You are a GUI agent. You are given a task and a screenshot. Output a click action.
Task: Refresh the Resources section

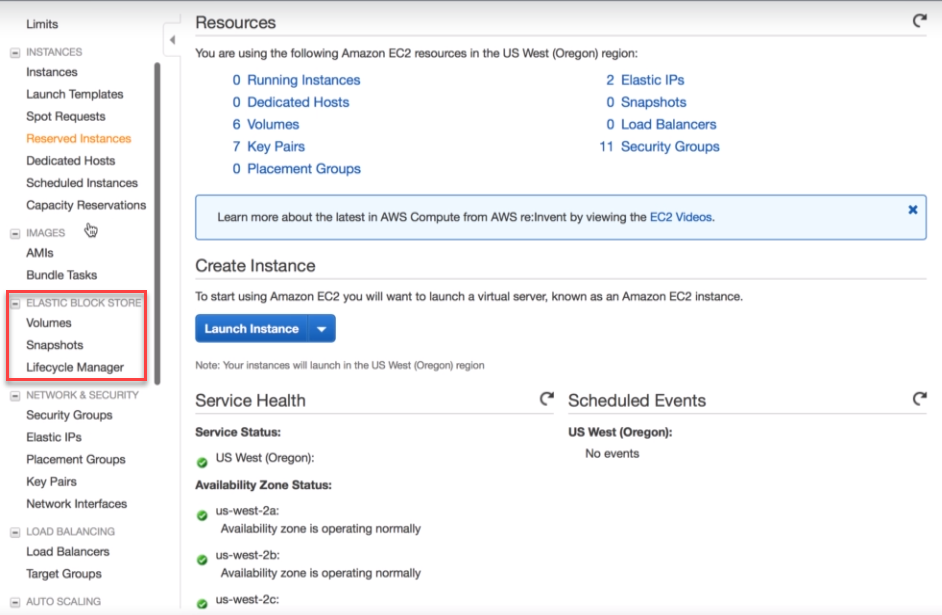pos(919,21)
